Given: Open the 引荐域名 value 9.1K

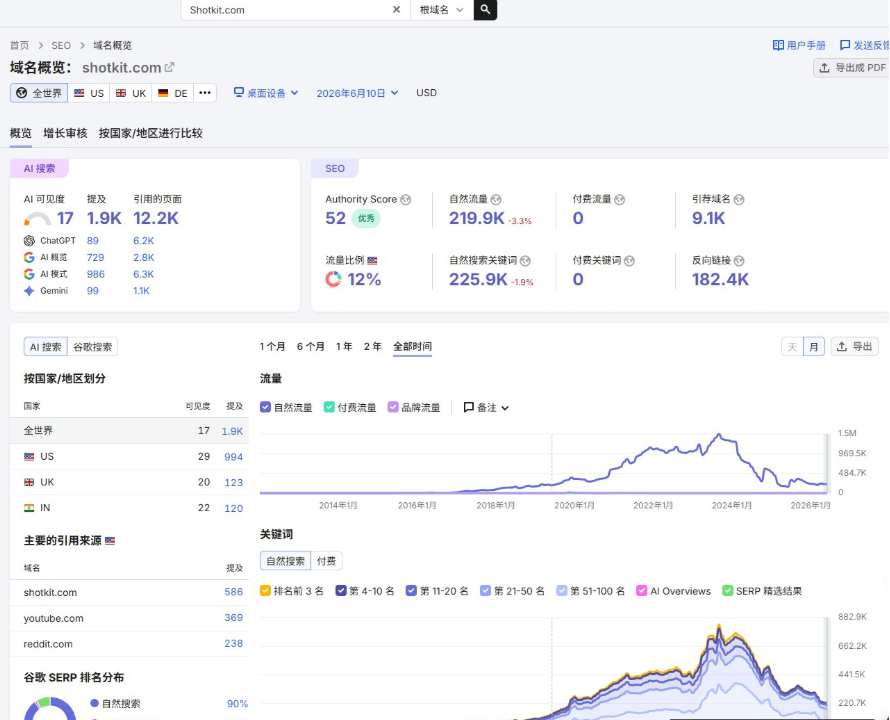Looking at the screenshot, I should [708, 218].
